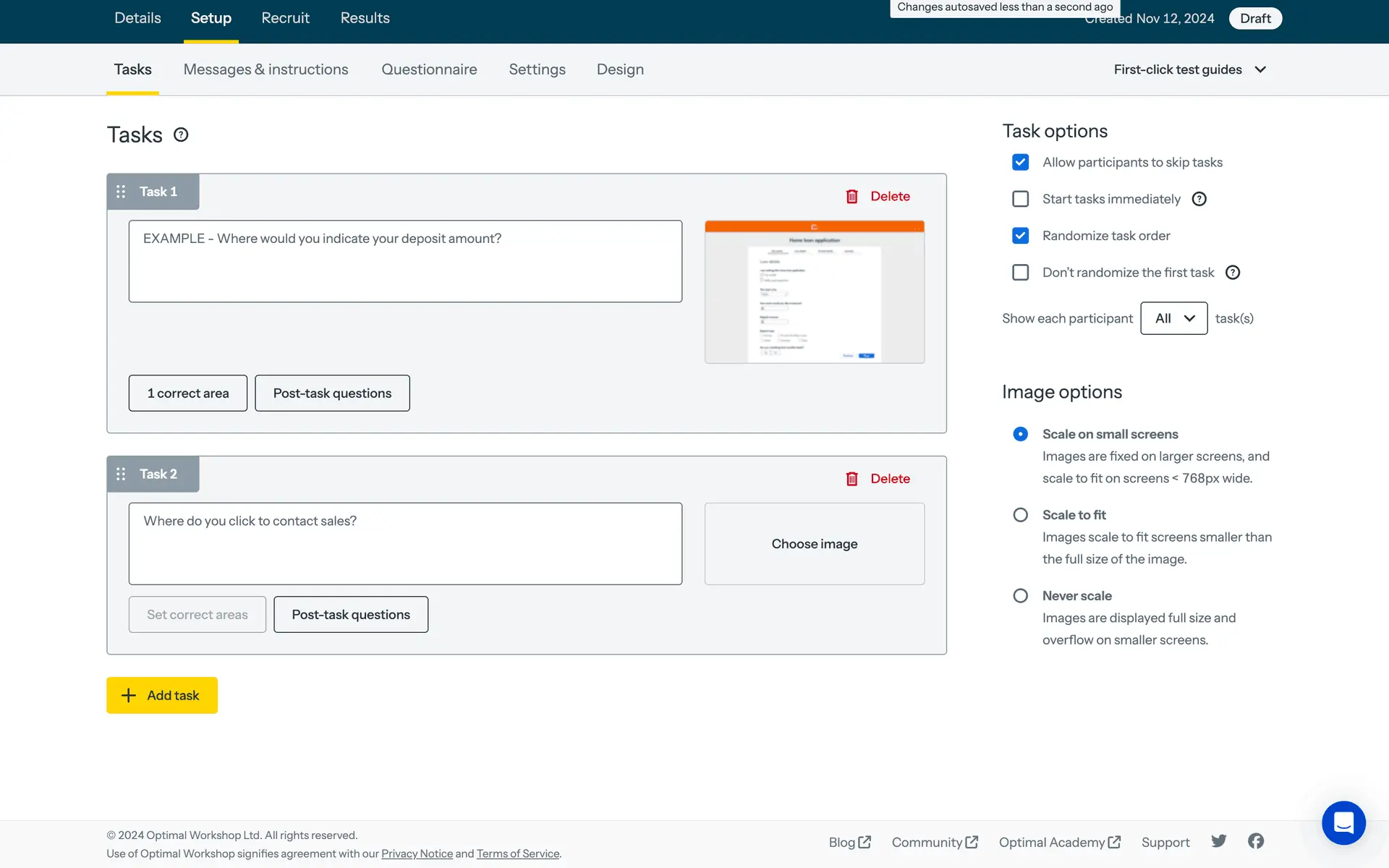Click the Task 2 question text field
1389x868 pixels.
[405, 543]
